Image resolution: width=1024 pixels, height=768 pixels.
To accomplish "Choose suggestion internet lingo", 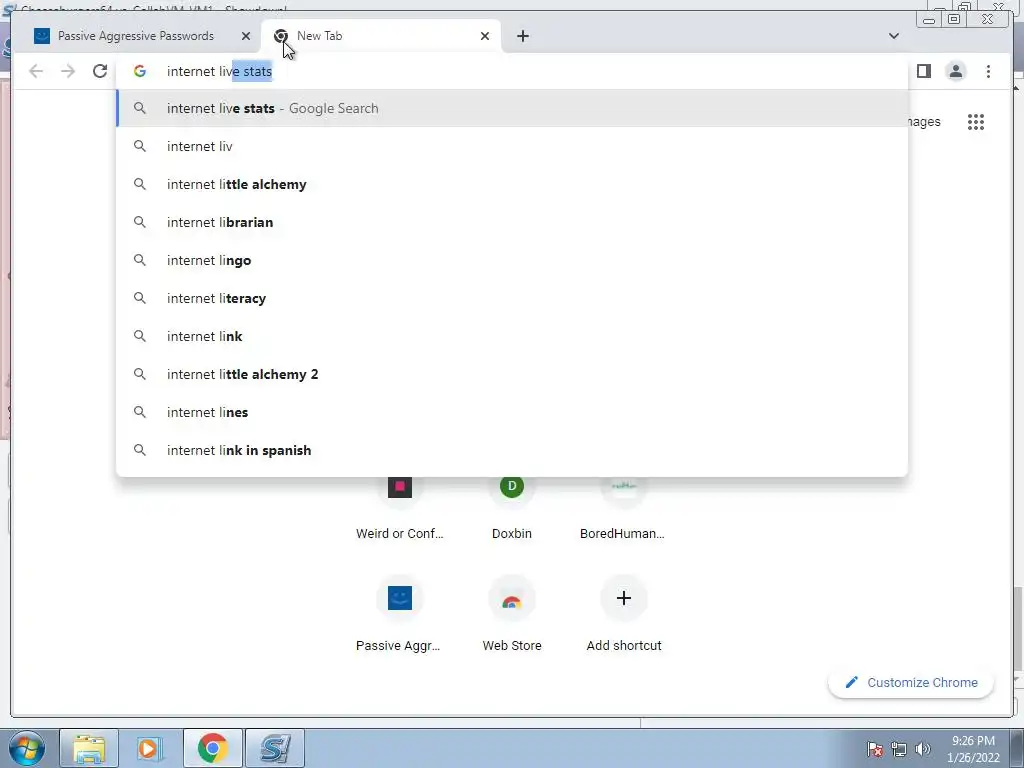I will point(512,260).
